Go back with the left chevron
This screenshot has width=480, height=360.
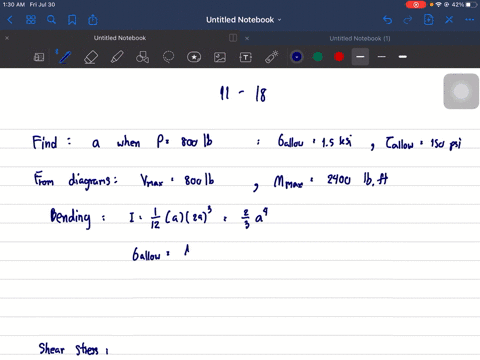(10, 20)
